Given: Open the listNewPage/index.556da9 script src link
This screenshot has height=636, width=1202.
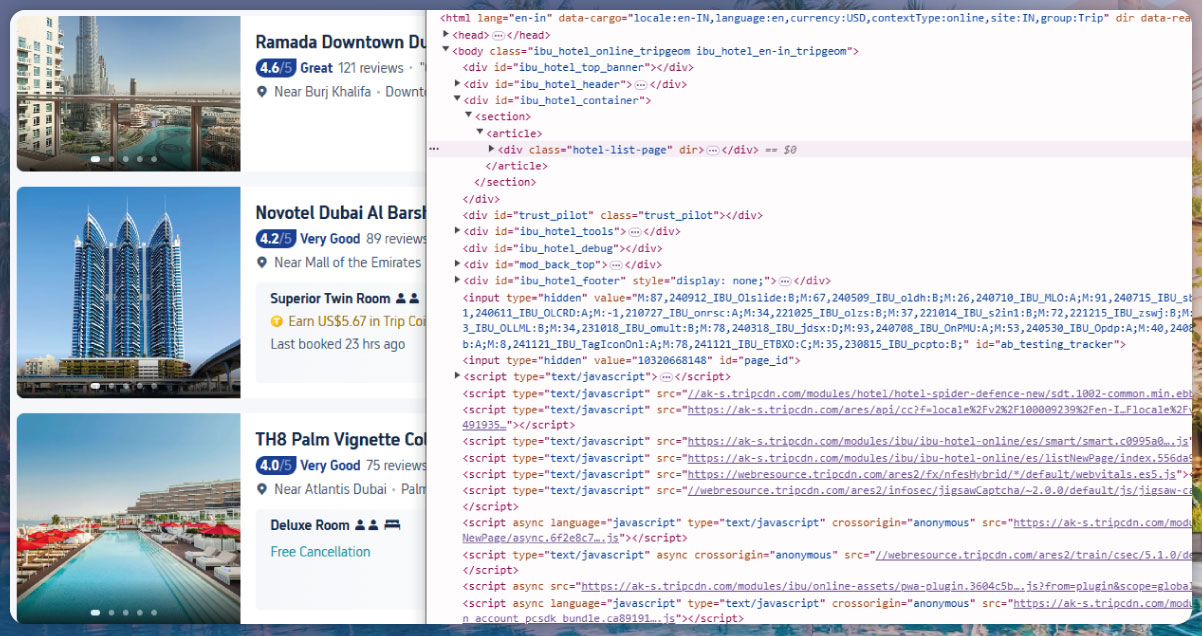Looking at the screenshot, I should coord(938,458).
